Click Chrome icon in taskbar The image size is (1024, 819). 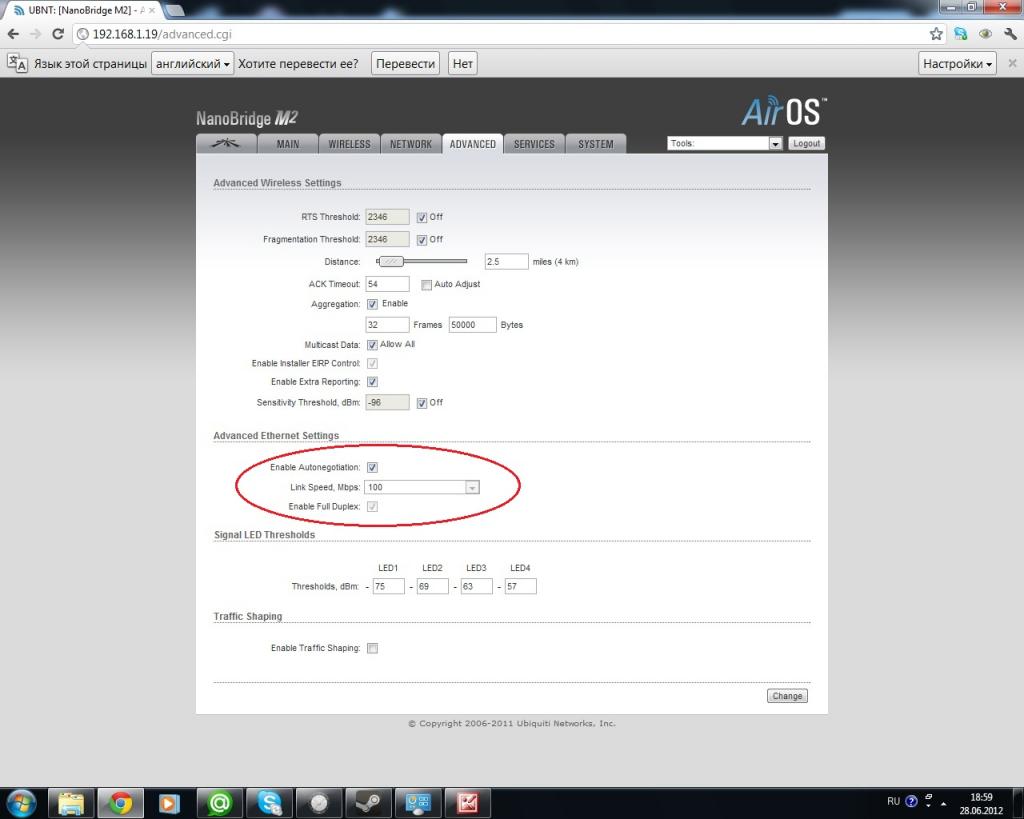click(x=120, y=803)
